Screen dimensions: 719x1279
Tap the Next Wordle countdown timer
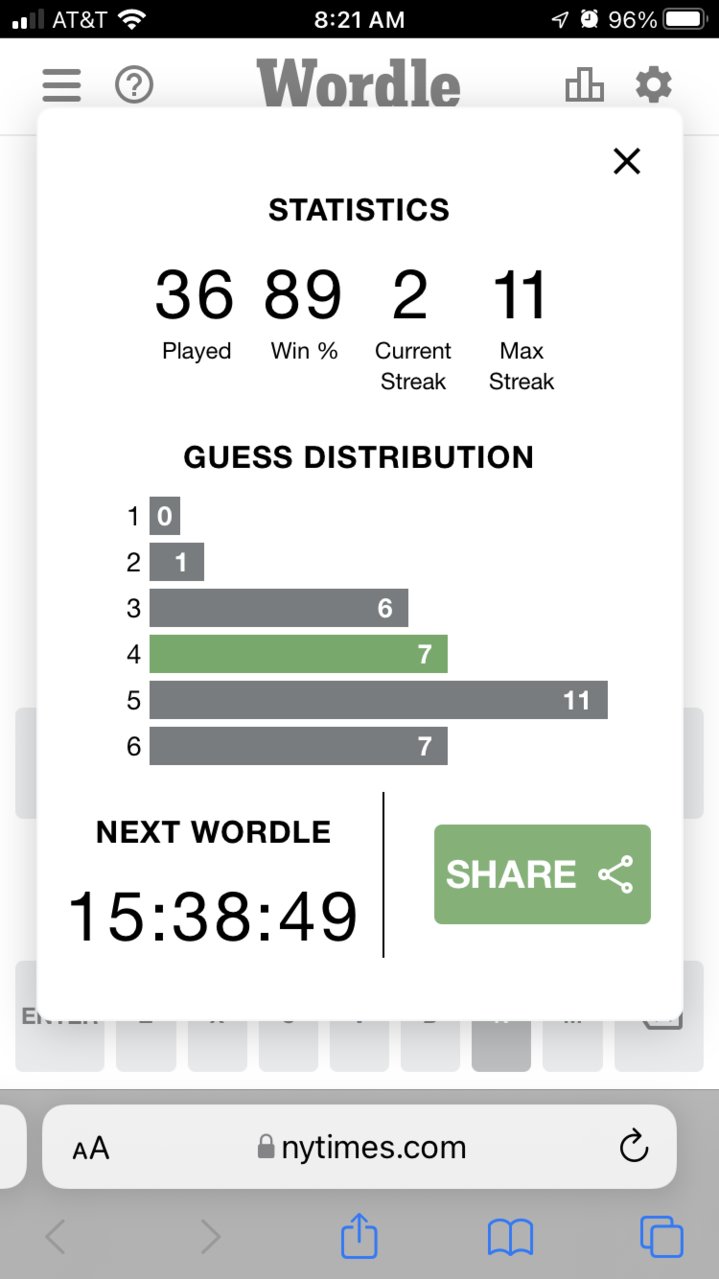pyautogui.click(x=212, y=917)
